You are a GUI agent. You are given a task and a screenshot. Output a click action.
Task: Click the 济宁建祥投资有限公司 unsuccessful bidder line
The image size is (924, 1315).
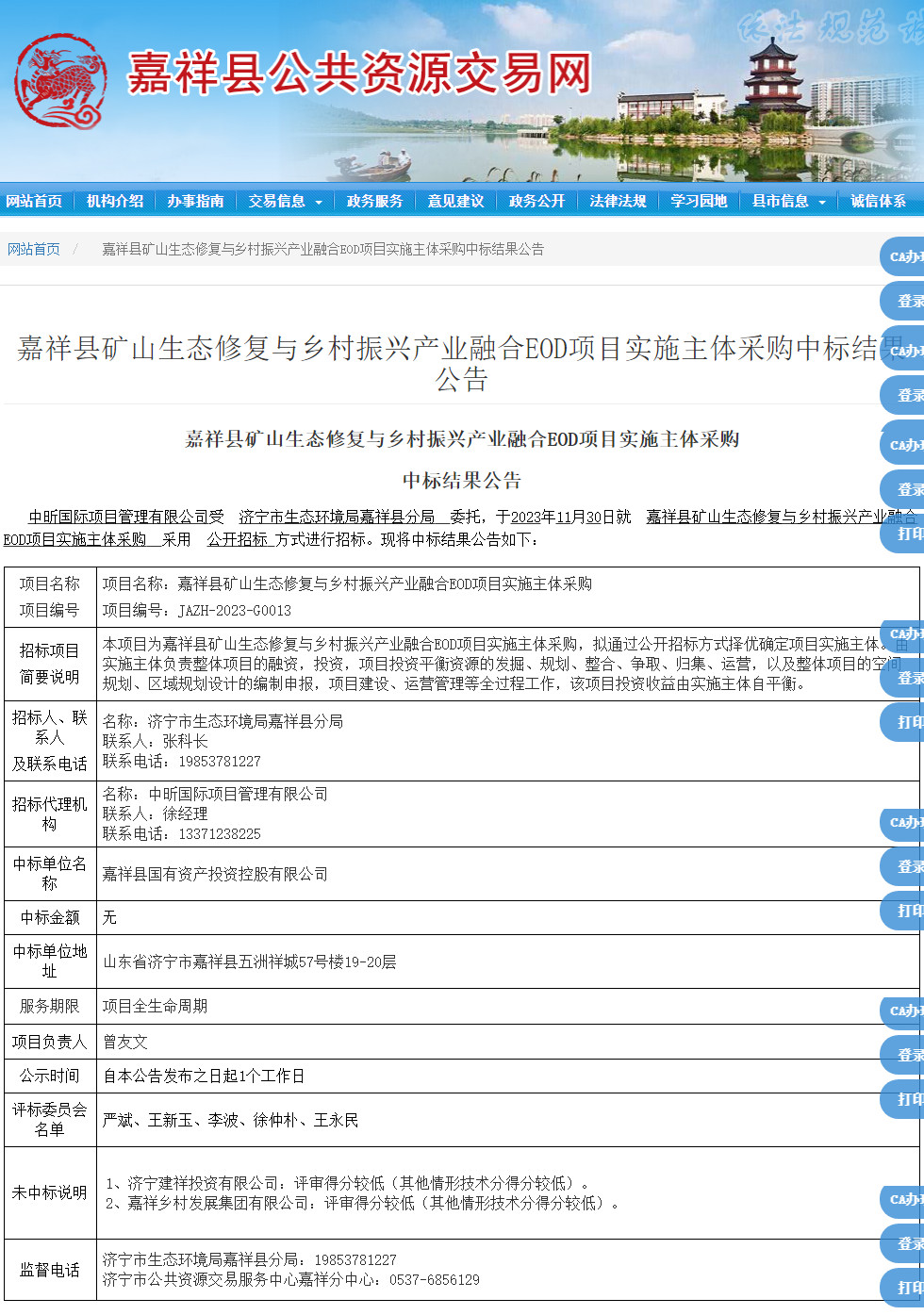click(x=347, y=1183)
